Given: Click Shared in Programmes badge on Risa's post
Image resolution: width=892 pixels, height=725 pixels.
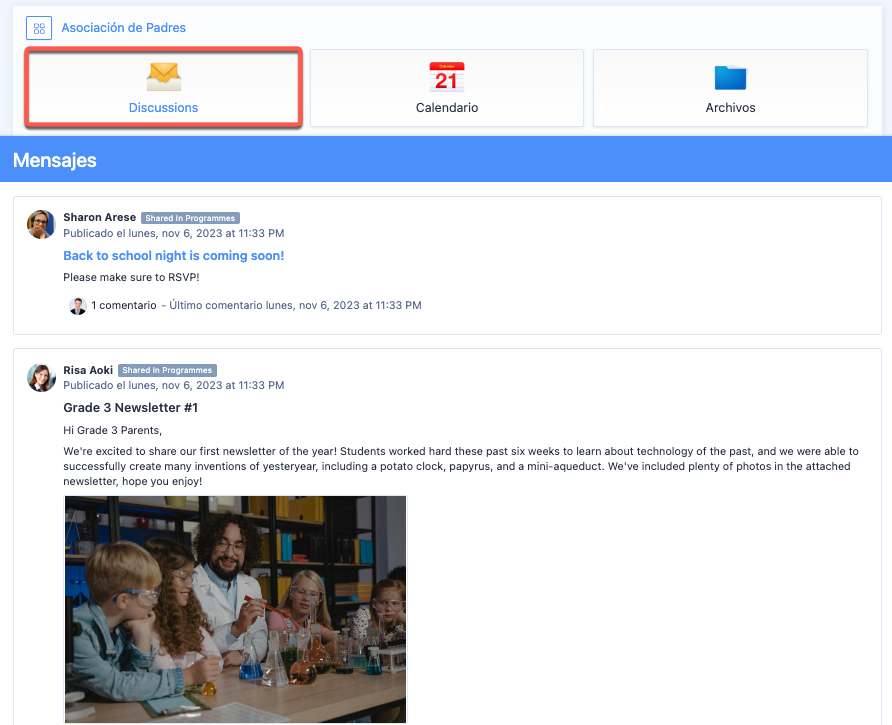Looking at the screenshot, I should click(167, 371).
